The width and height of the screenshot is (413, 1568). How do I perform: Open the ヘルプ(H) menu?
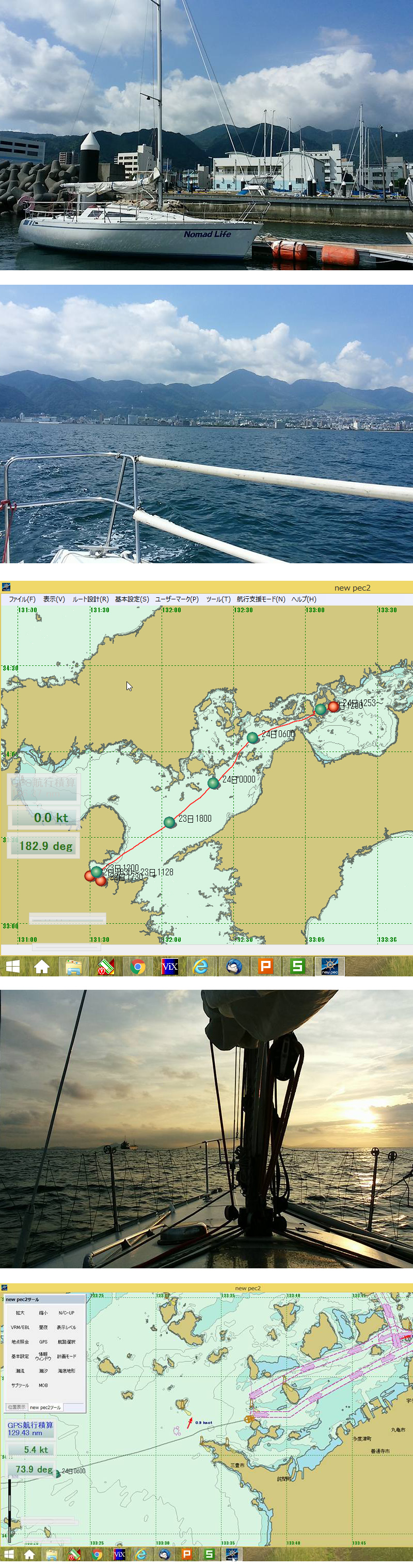tap(304, 599)
